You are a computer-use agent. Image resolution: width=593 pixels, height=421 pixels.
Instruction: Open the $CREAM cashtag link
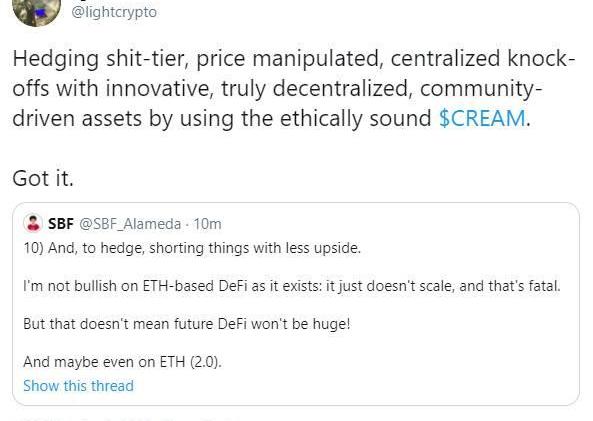tap(482, 118)
